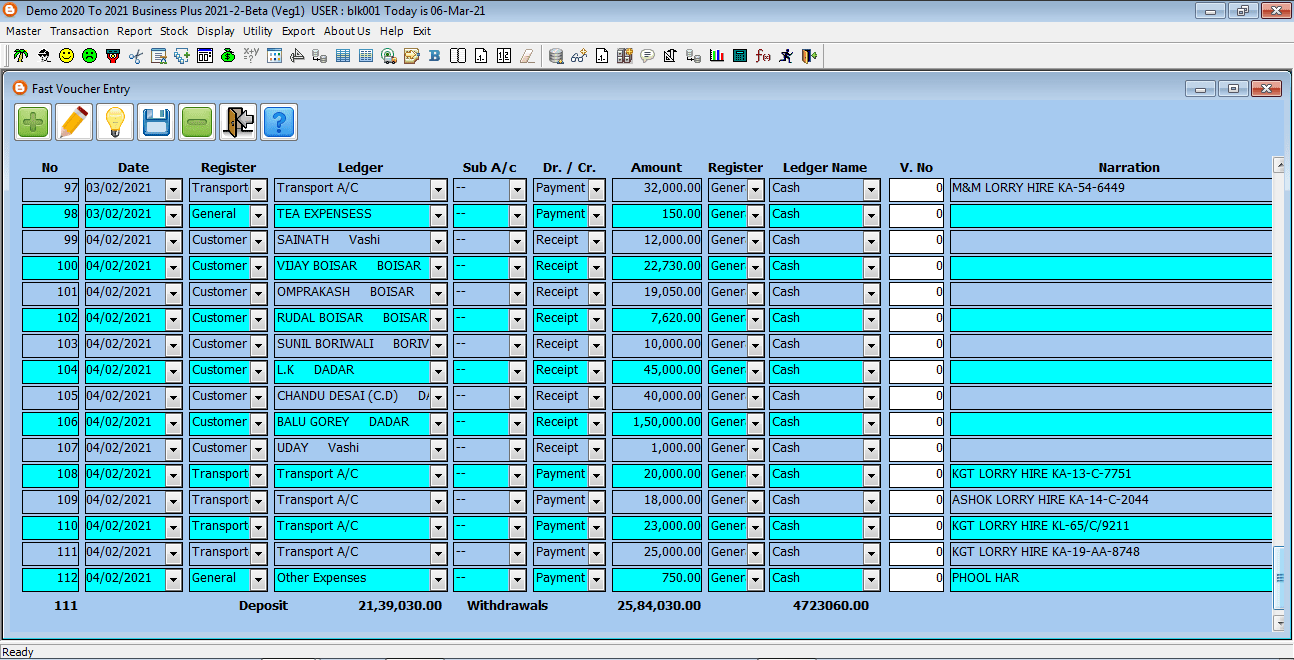This screenshot has height=660, width=1294.
Task: Open the Transaction menu
Action: pos(79,31)
